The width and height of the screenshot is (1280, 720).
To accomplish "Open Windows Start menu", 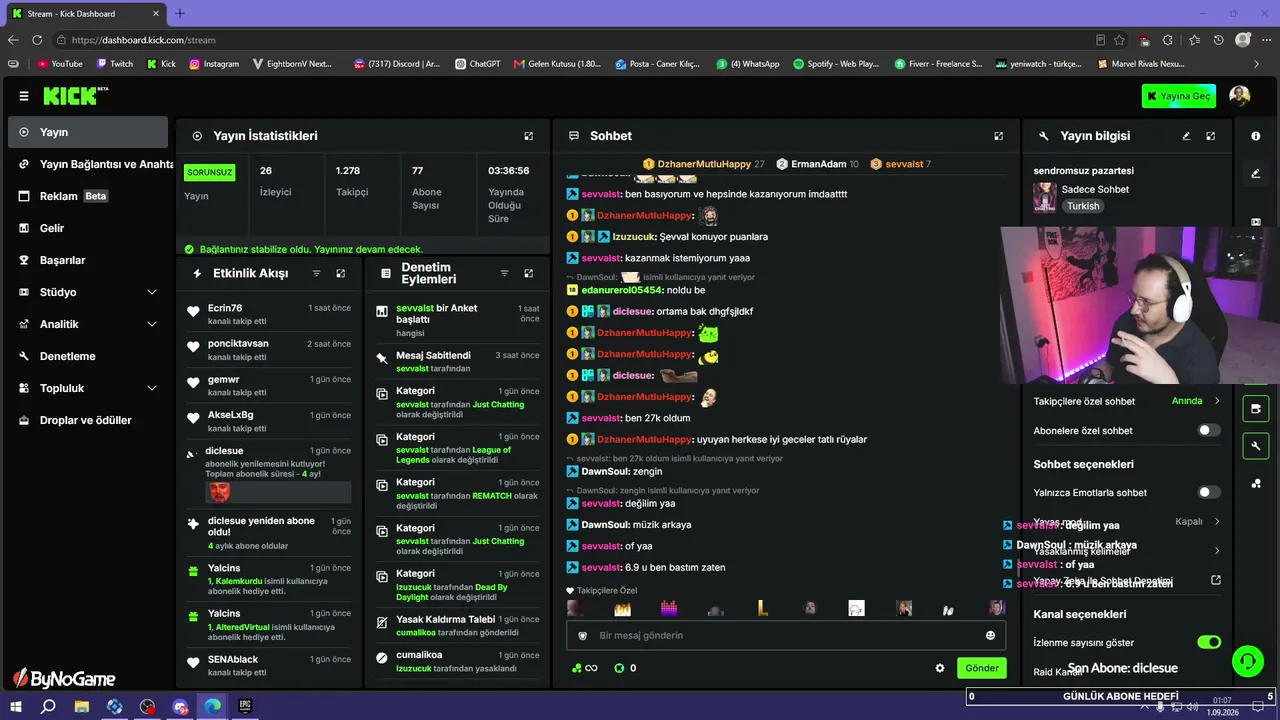I will (x=16, y=707).
